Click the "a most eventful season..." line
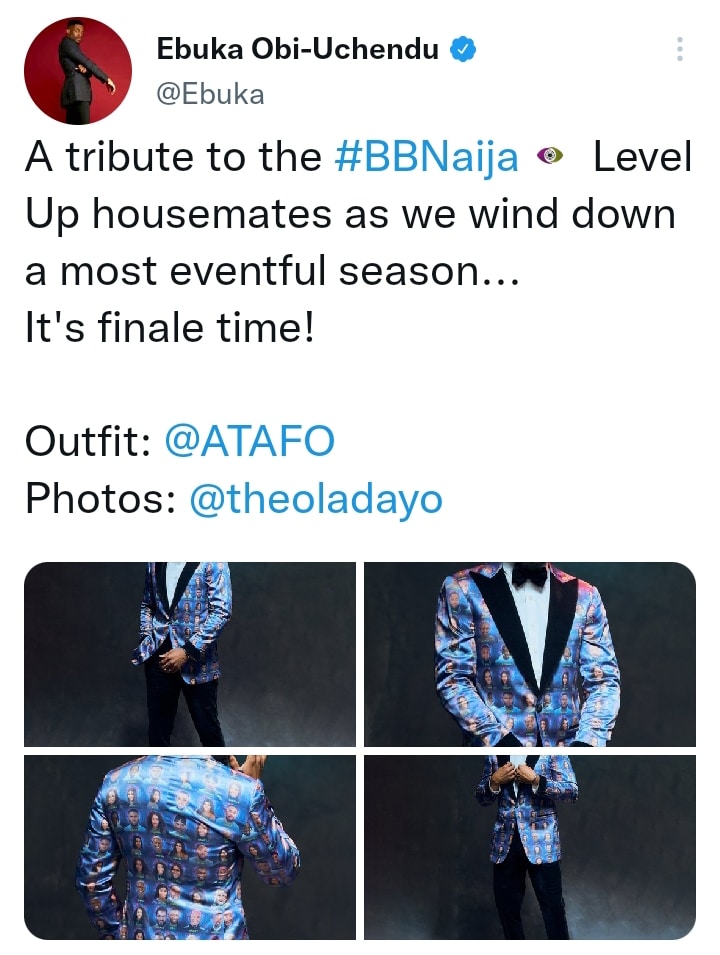The image size is (720, 955). tap(270, 271)
